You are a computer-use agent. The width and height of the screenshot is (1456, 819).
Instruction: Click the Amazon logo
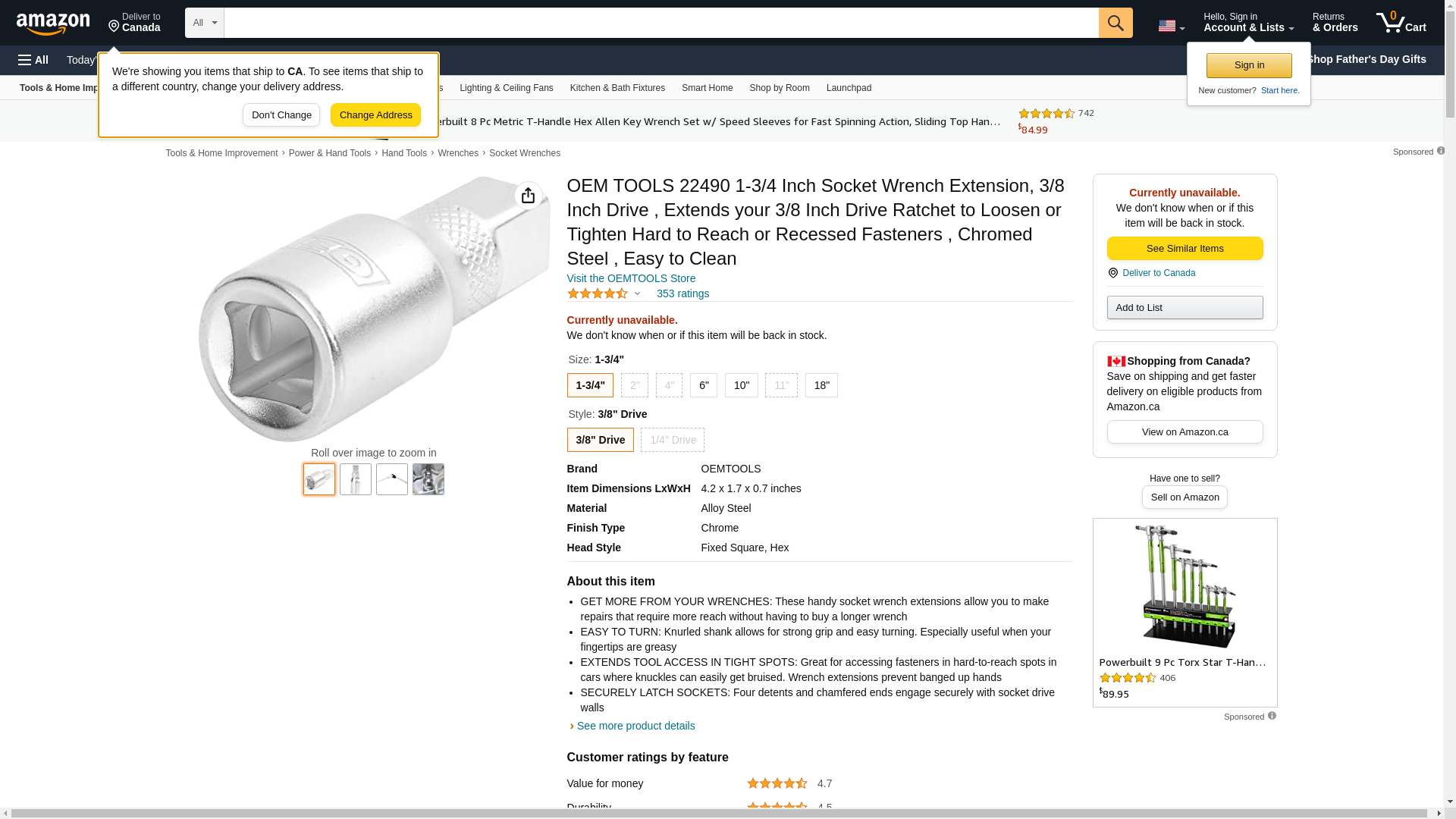coord(53,24)
